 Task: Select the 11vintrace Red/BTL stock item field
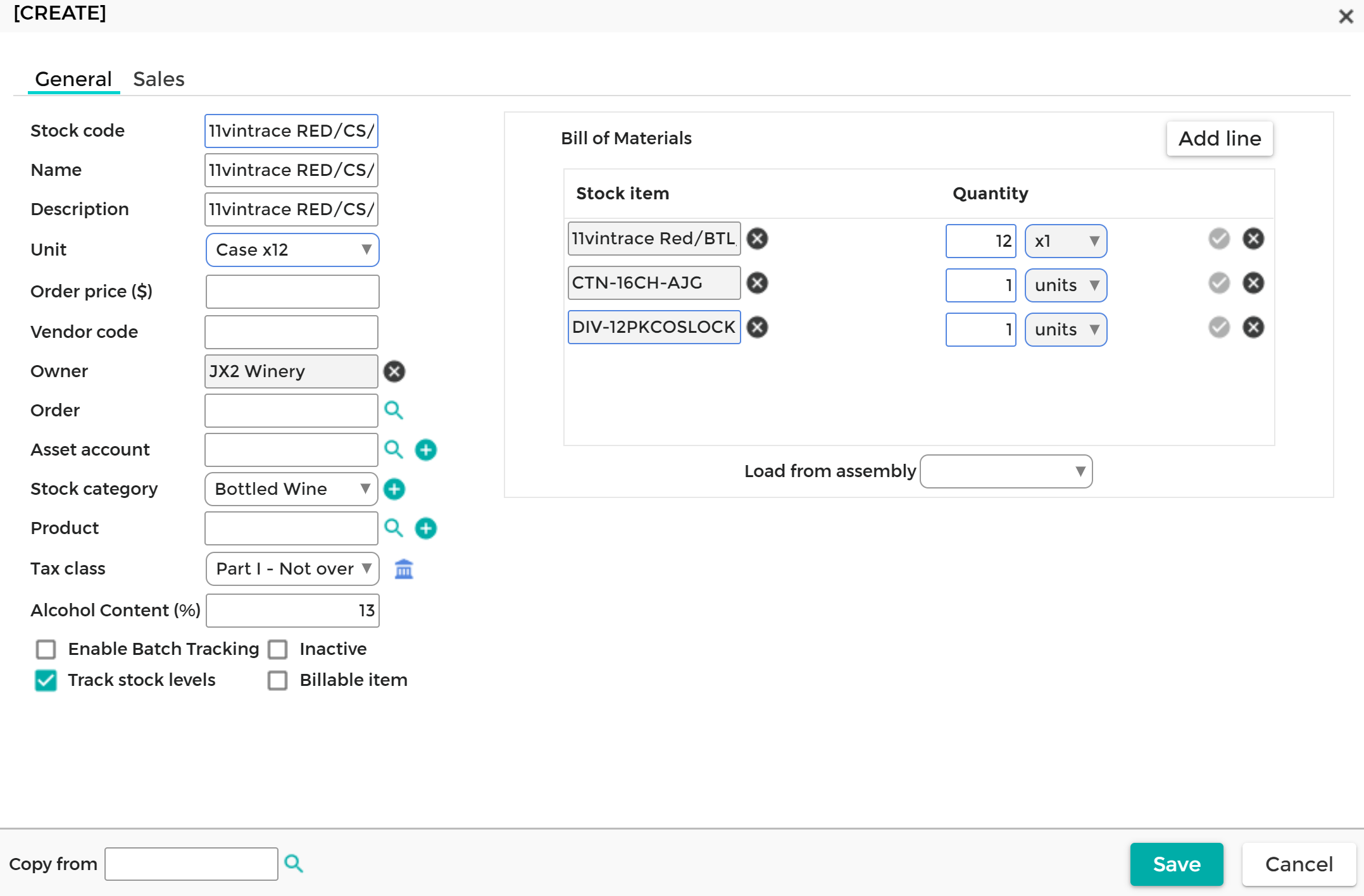(654, 239)
